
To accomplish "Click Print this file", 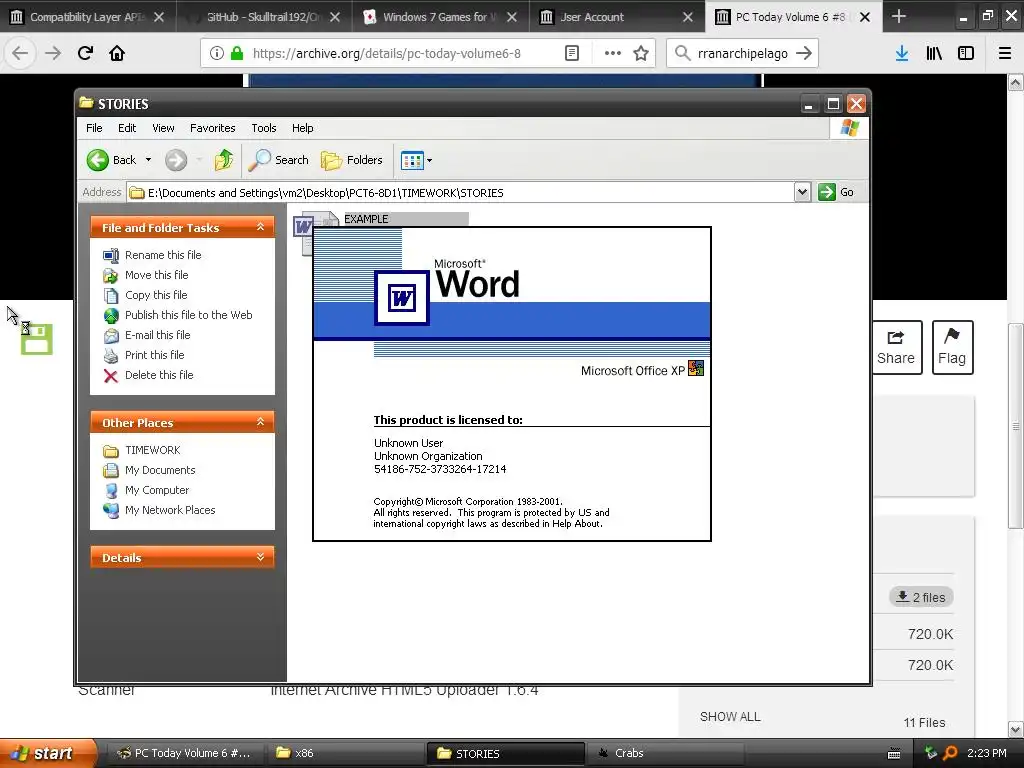I will 155,355.
